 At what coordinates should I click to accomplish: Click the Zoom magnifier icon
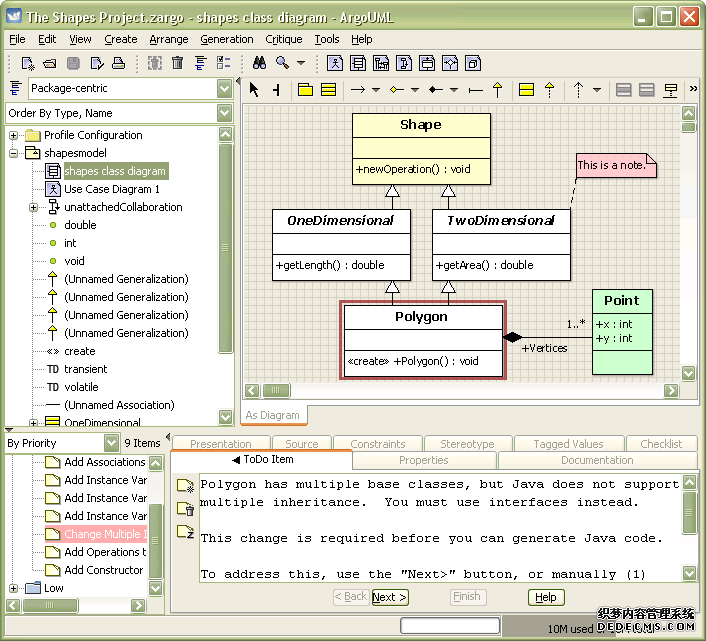283,63
